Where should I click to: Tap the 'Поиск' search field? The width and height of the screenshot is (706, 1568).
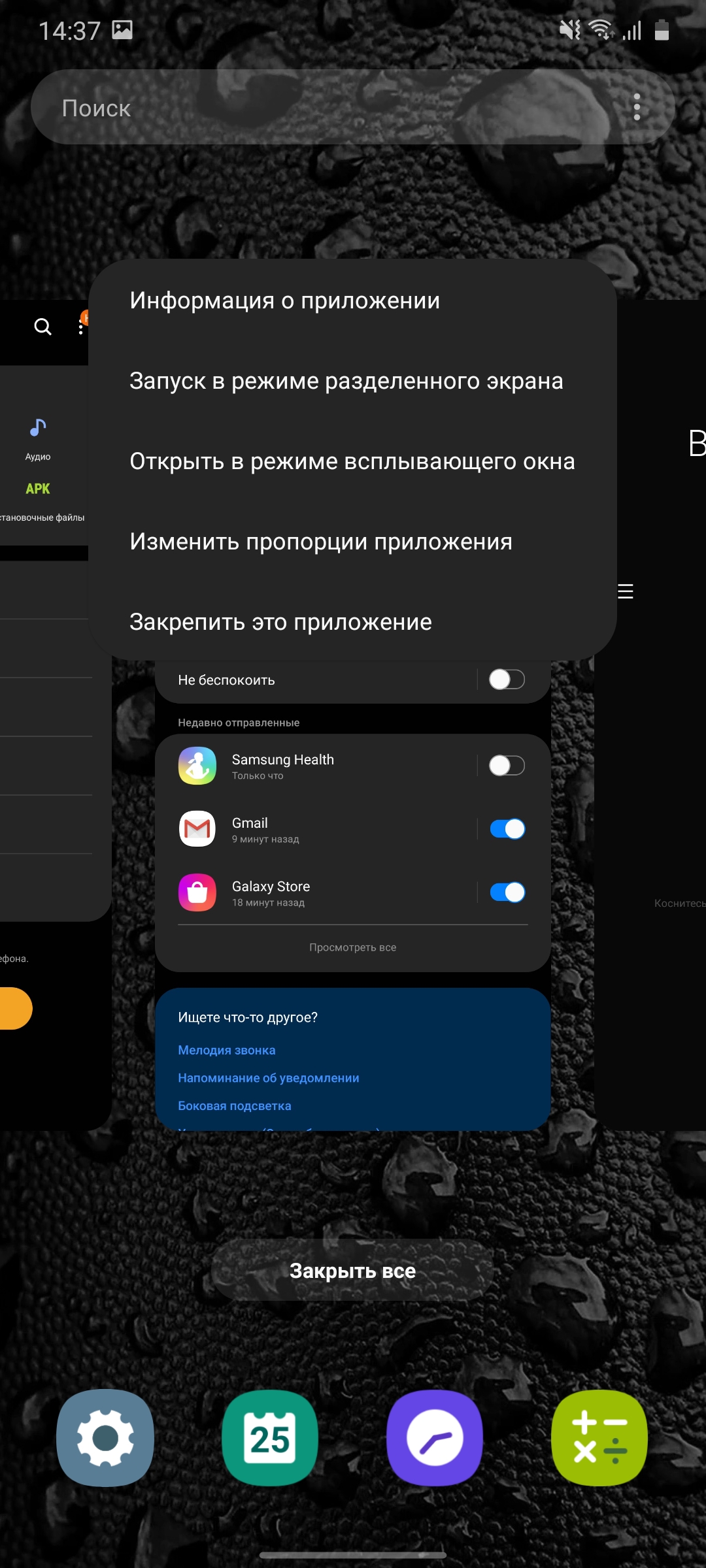coord(327,107)
